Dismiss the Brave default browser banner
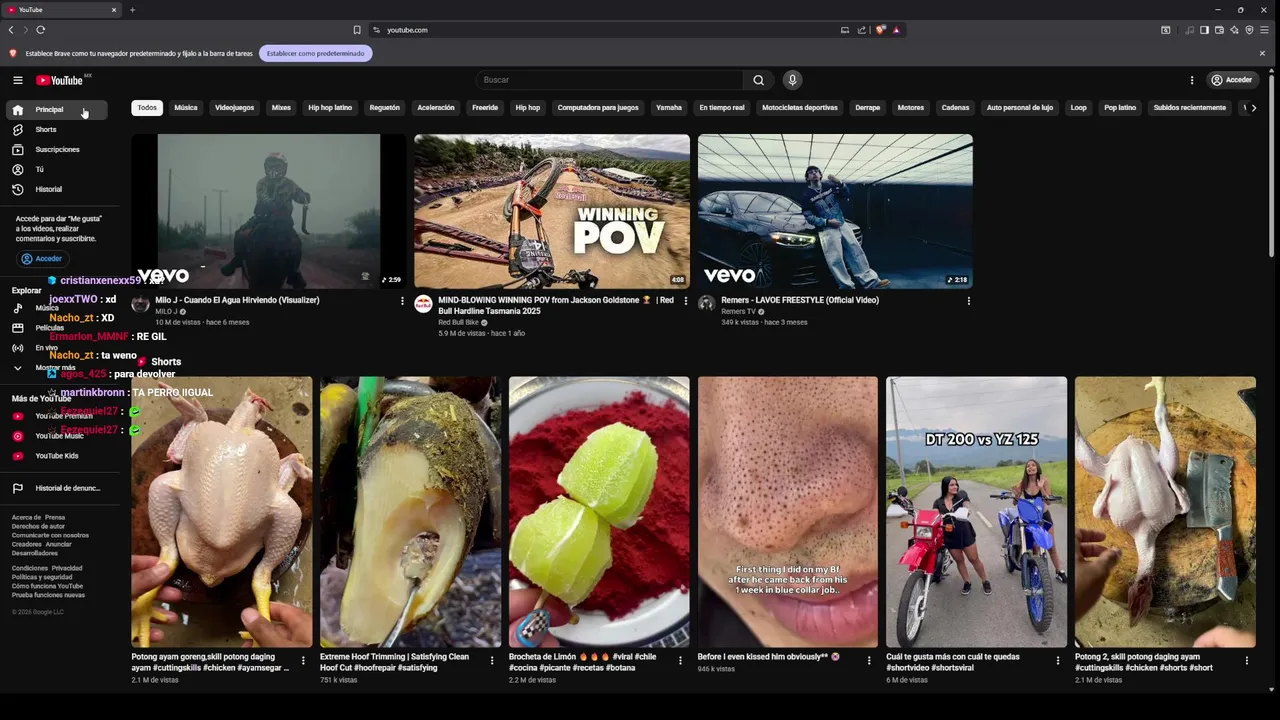This screenshot has width=1280, height=720. tap(1262, 53)
